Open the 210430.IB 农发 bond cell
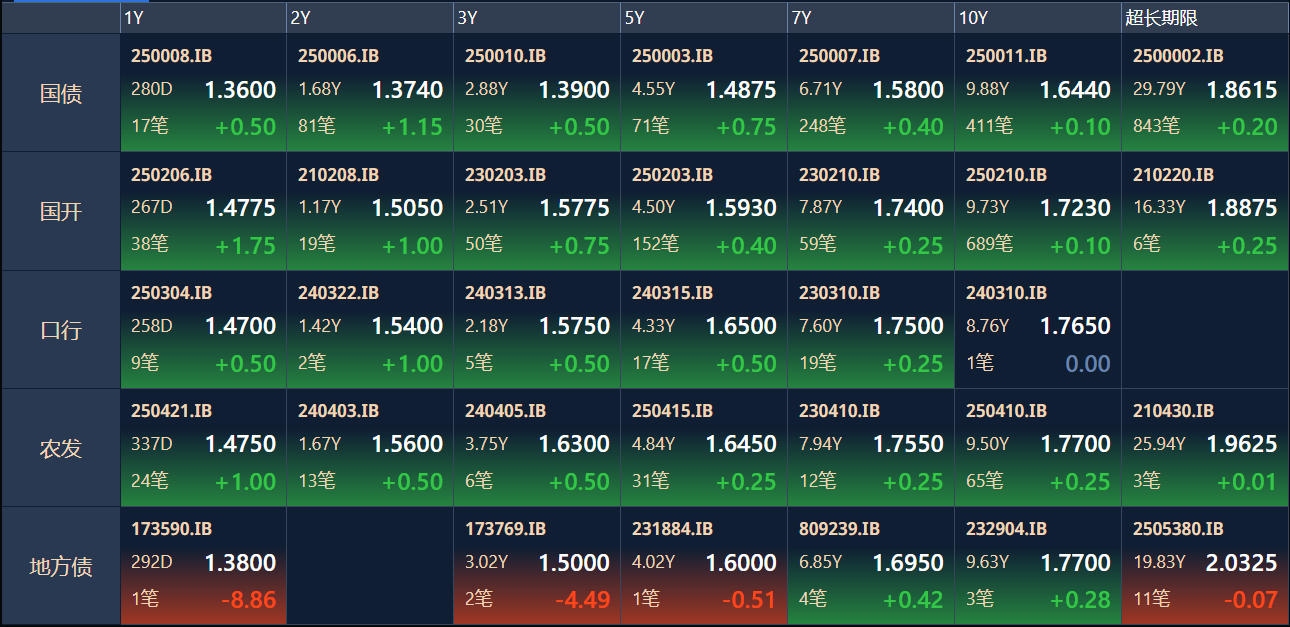This screenshot has height=627, width=1290. pyautogui.click(x=1205, y=447)
